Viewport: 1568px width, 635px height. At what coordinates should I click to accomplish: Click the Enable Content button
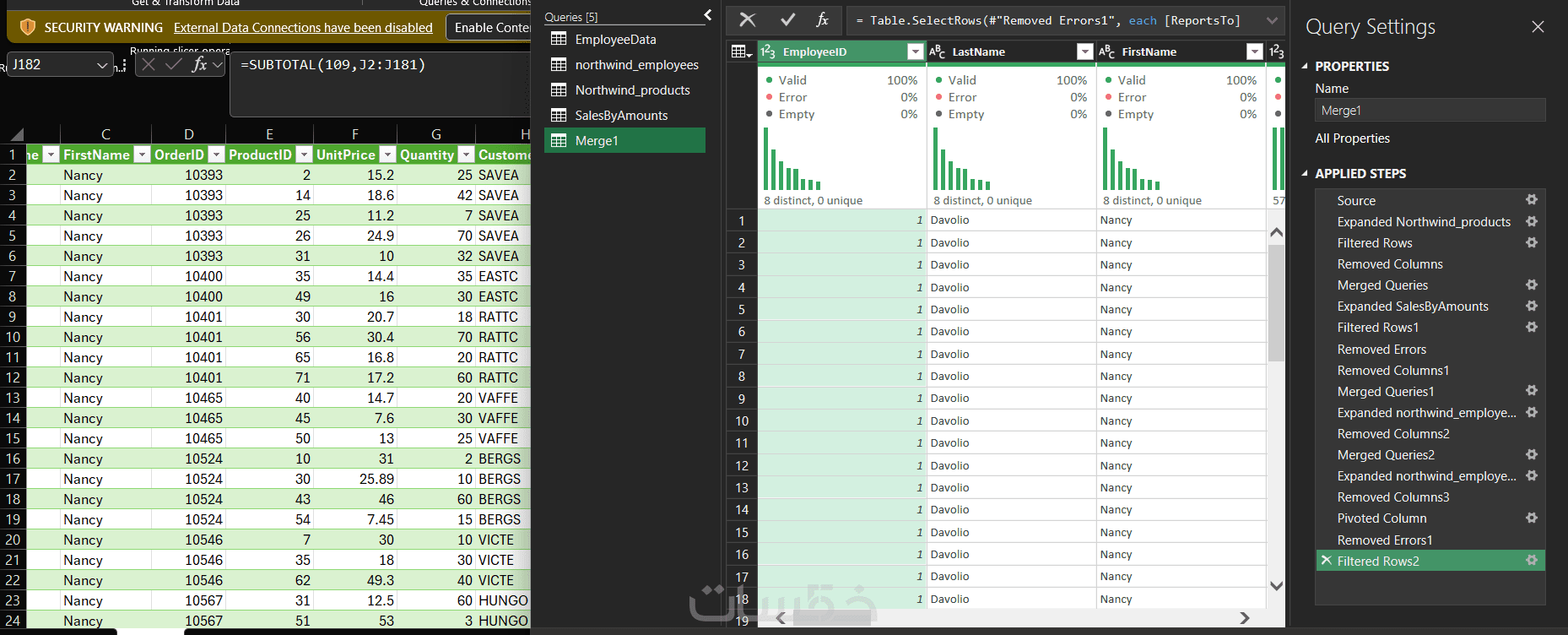[491, 28]
